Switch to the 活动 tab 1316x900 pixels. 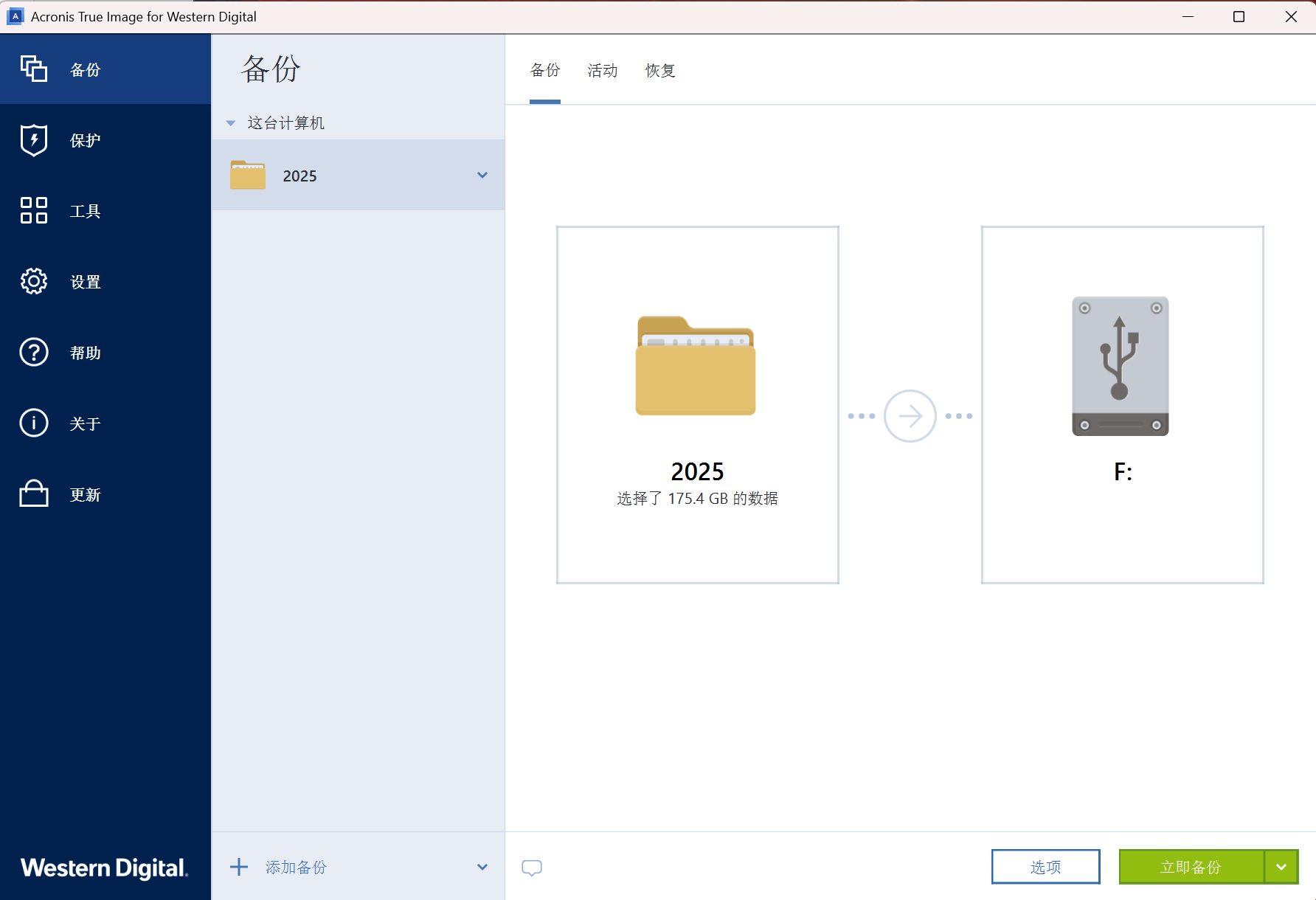[x=603, y=71]
